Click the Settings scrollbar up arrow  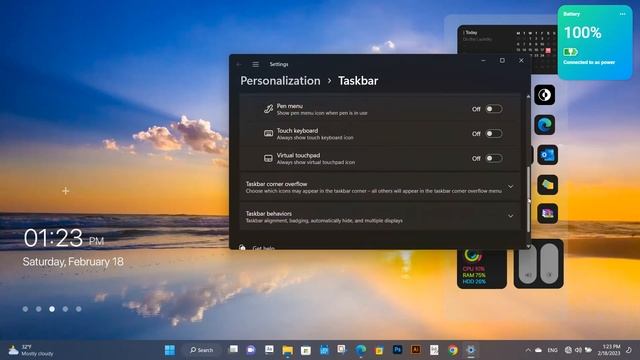point(528,97)
